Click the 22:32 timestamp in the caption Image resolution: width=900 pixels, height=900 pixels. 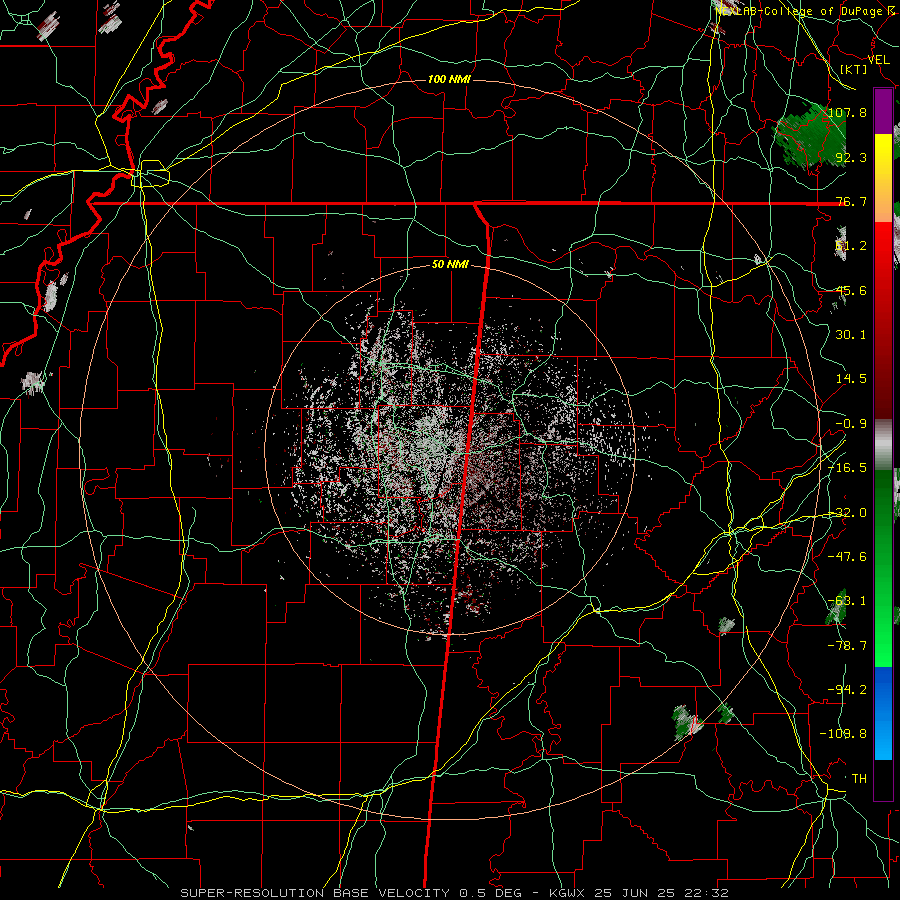click(711, 893)
